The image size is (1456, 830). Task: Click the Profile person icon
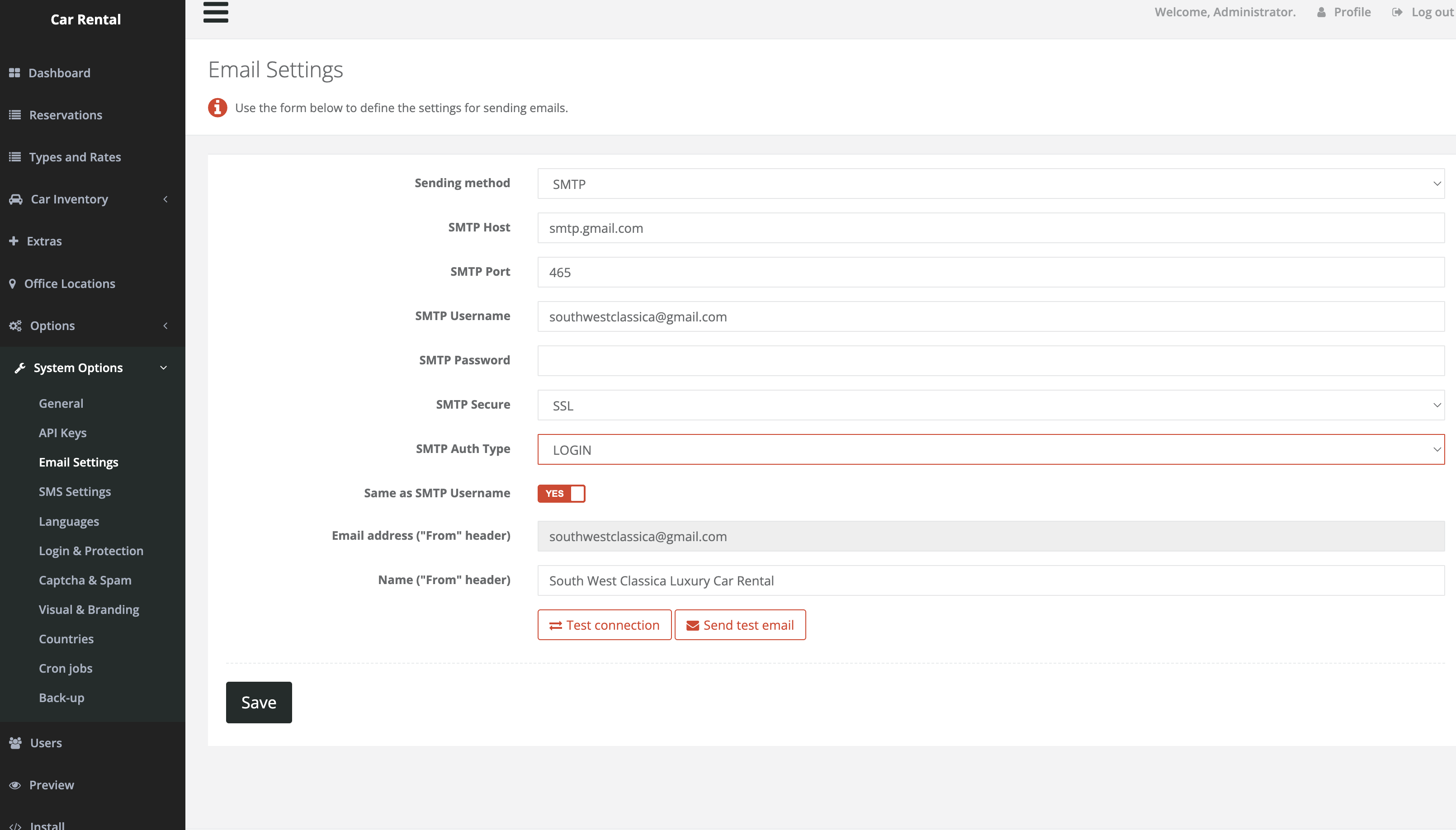(1321, 12)
